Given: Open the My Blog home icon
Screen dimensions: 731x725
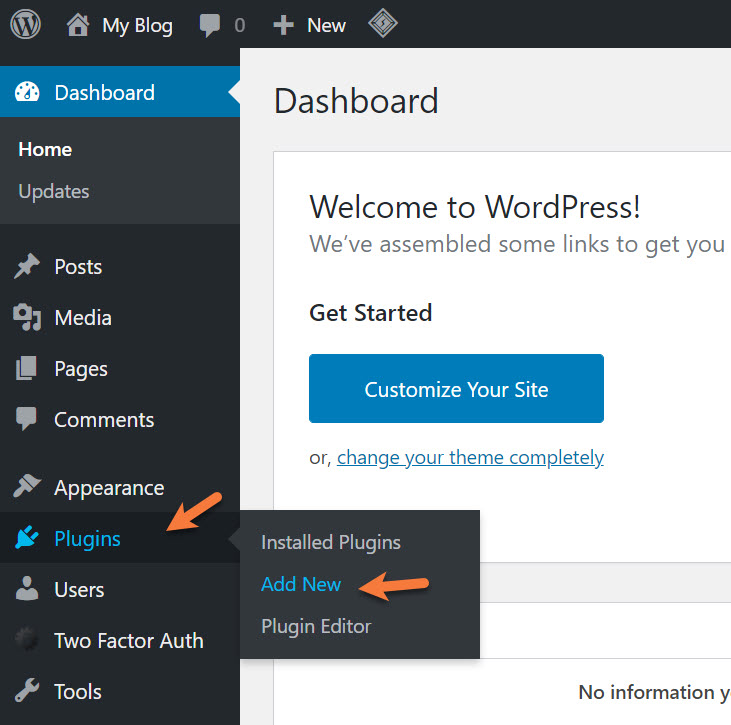Looking at the screenshot, I should tap(78, 25).
